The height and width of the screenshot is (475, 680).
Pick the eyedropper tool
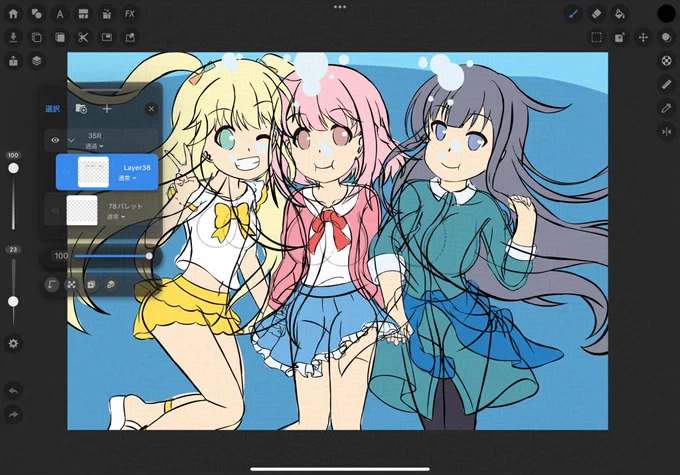coord(667,108)
